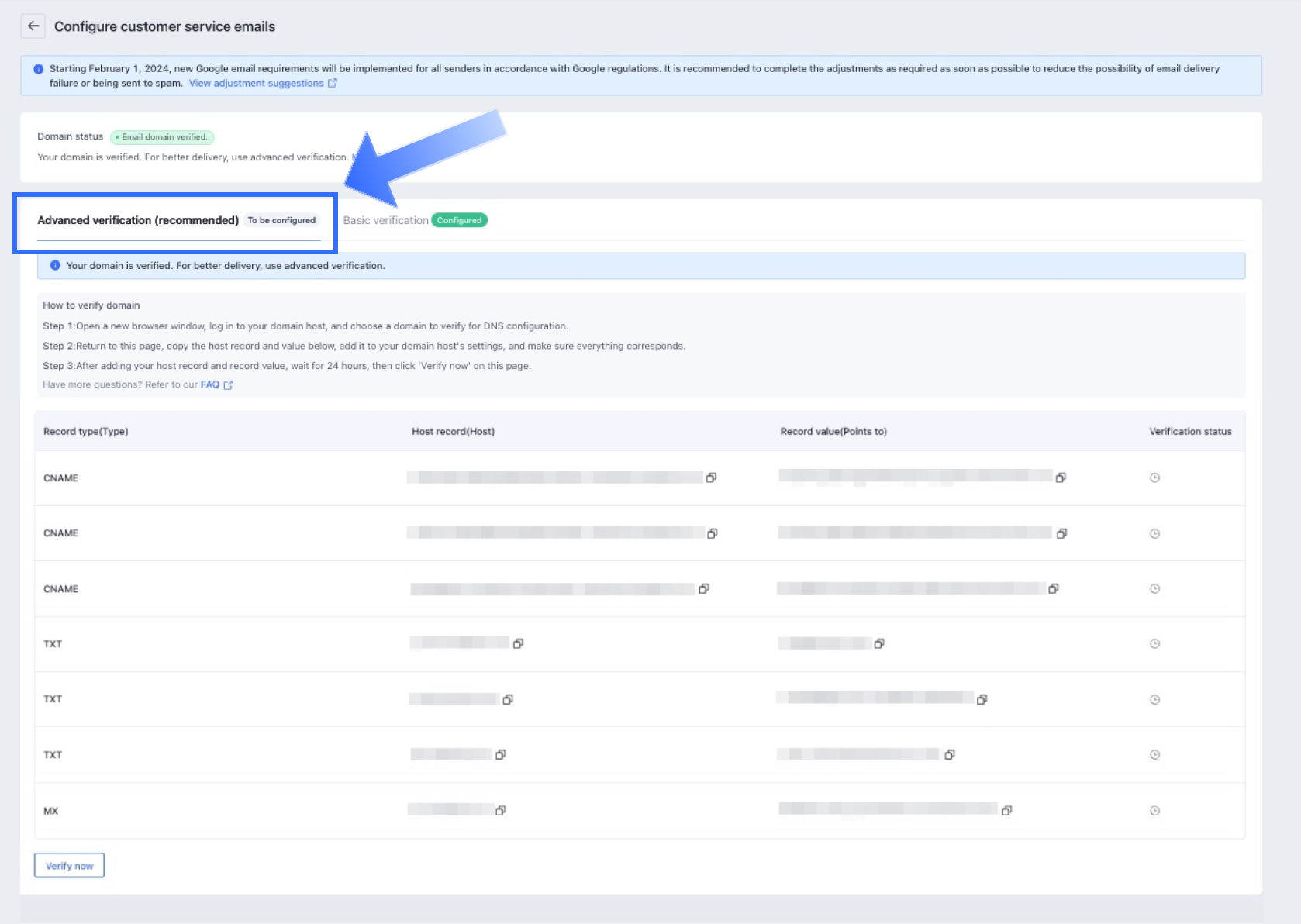Copy the MX record value
1301x924 pixels.
[x=1006, y=810]
